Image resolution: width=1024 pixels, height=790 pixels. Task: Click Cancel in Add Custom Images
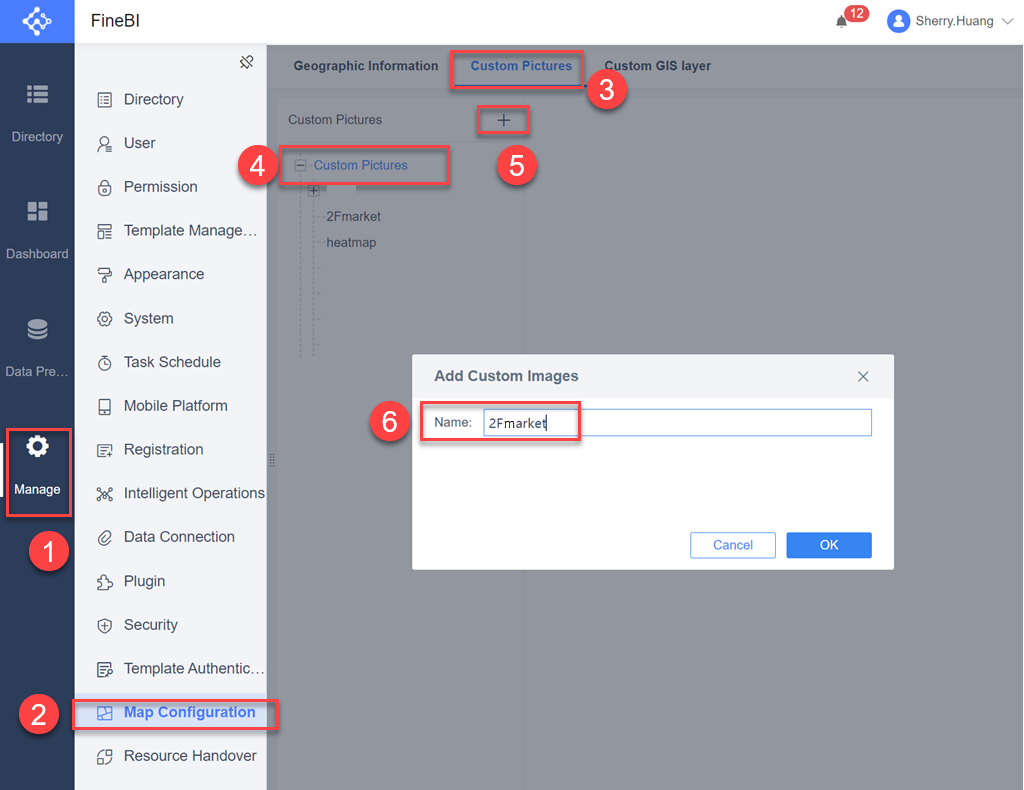tap(733, 545)
